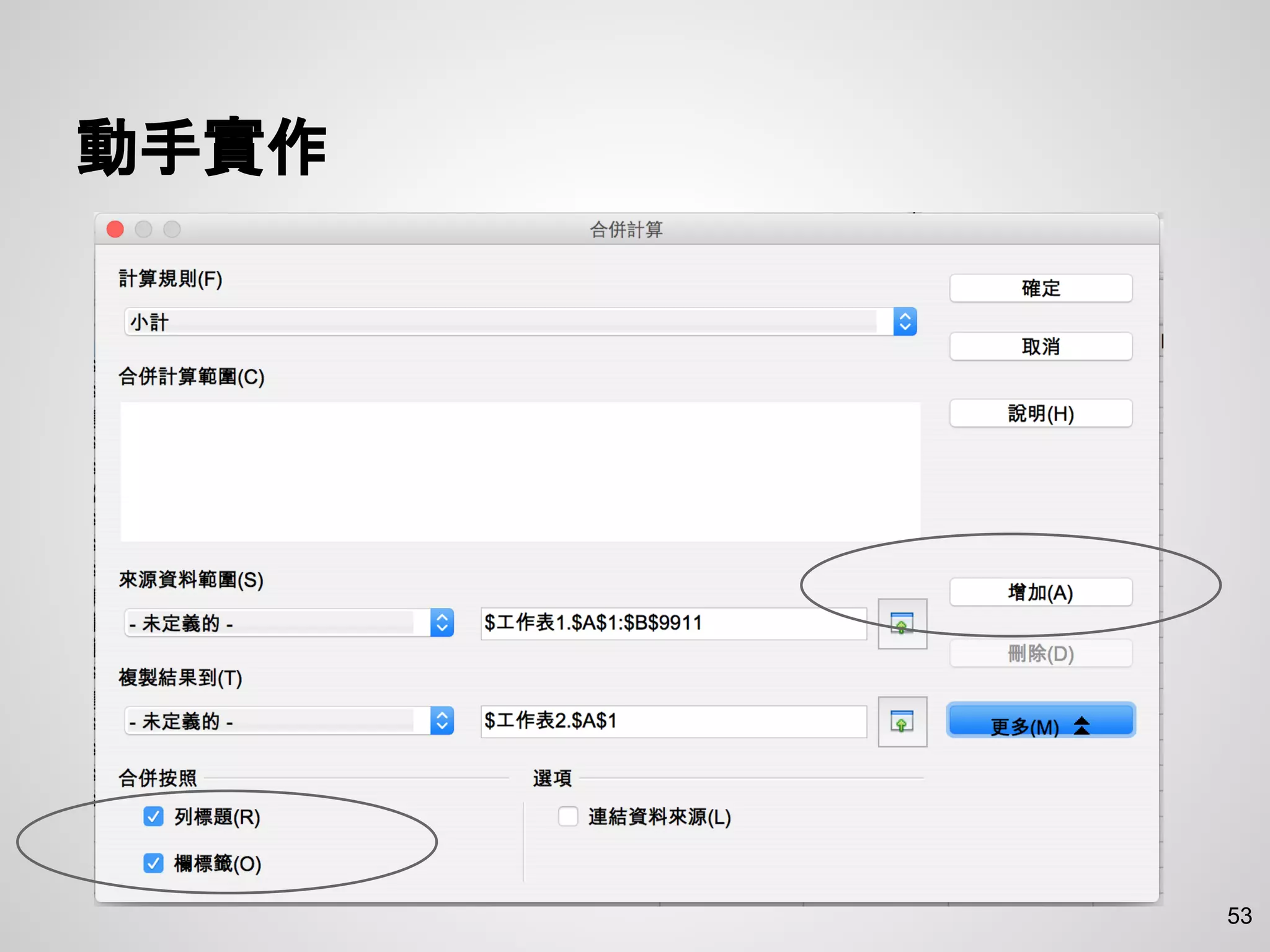This screenshot has width=1270, height=952.
Task: Click the gray zoom window button
Action: (172, 229)
